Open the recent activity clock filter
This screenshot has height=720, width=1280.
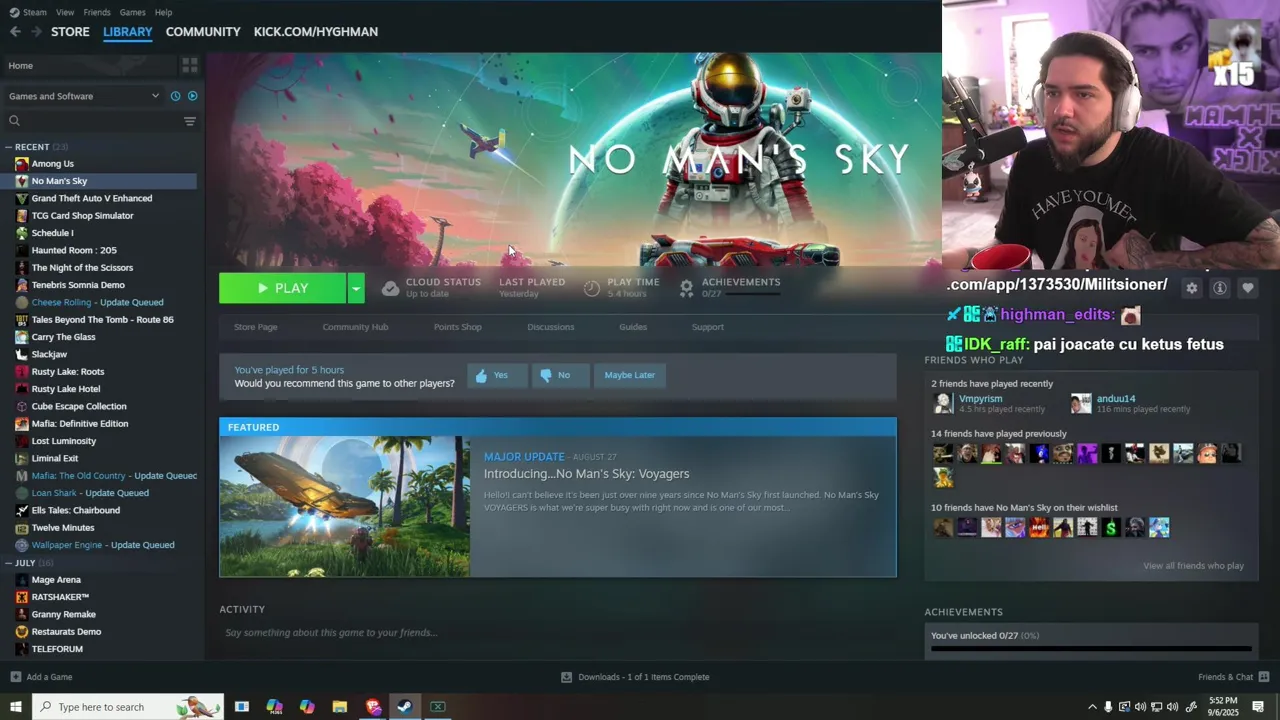(175, 96)
